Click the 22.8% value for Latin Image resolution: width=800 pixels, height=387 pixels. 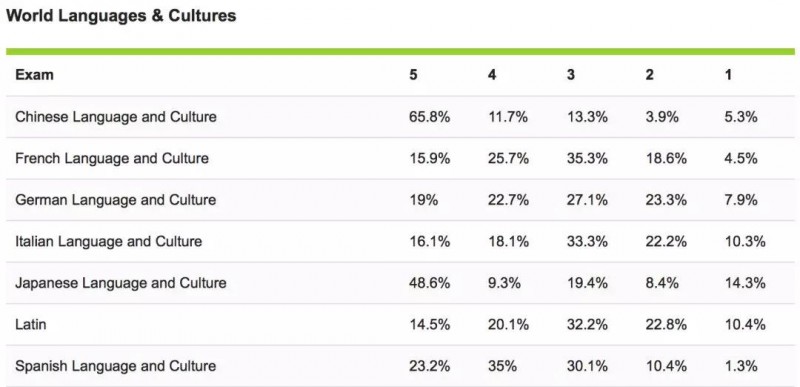click(666, 324)
